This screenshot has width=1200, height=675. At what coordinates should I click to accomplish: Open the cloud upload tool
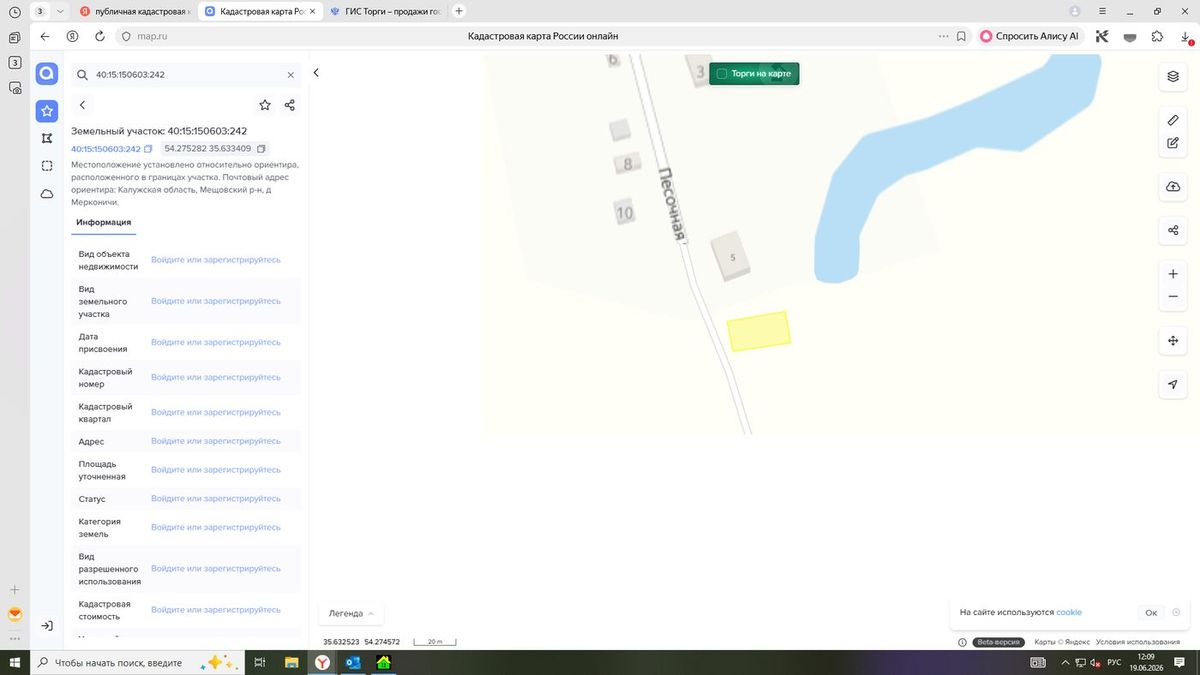pyautogui.click(x=1173, y=187)
